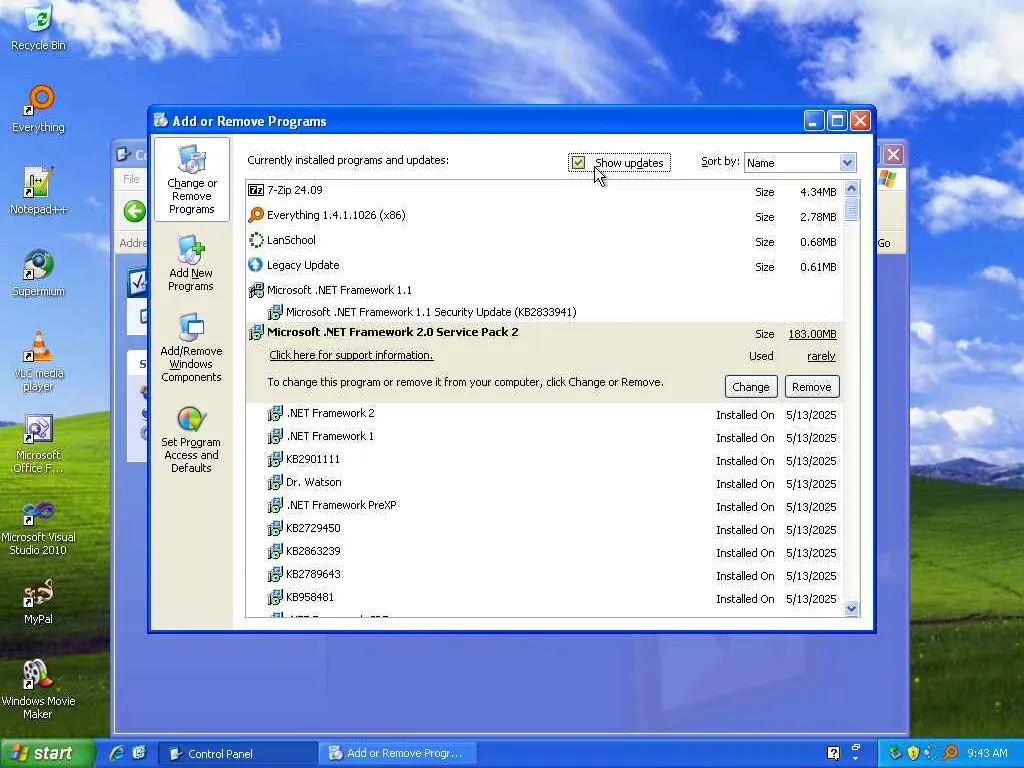
Task: Open Internet Explorer quick launch icon
Action: tap(118, 753)
